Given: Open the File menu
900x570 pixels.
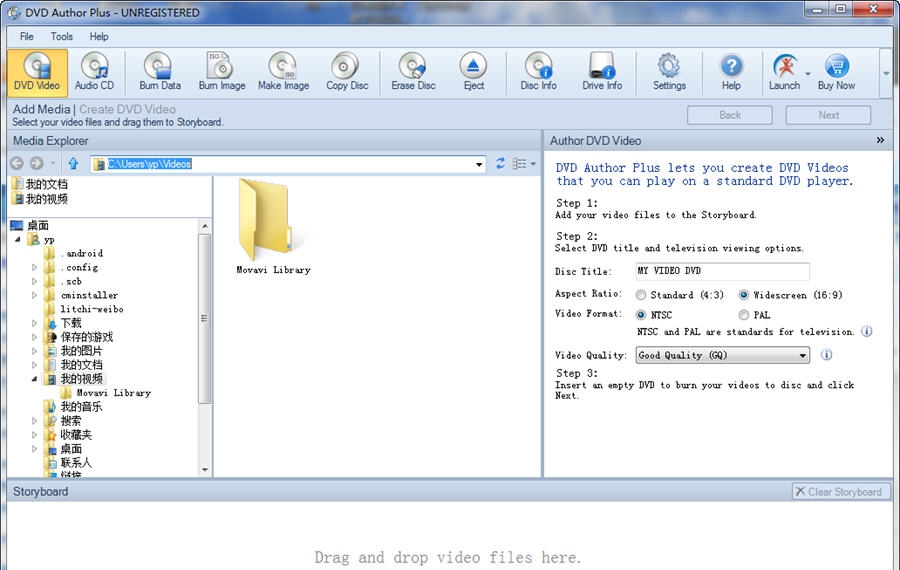Looking at the screenshot, I should 27,37.
